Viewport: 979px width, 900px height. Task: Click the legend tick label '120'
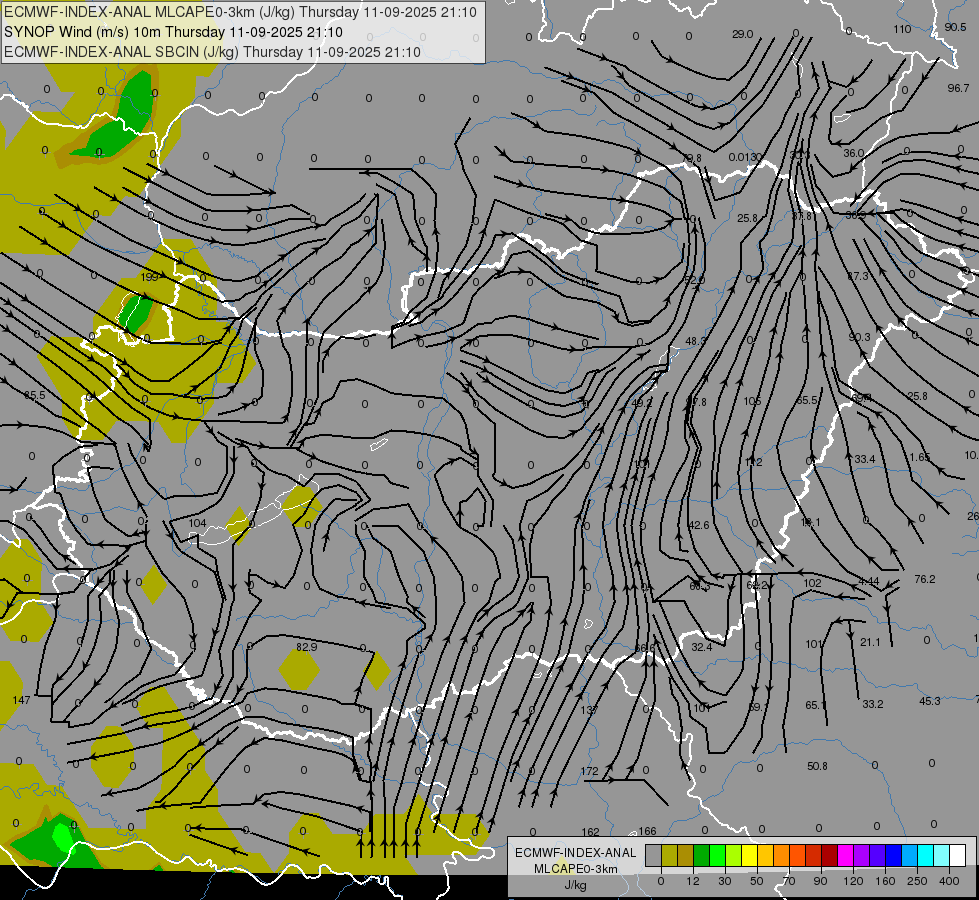[x=853, y=881]
